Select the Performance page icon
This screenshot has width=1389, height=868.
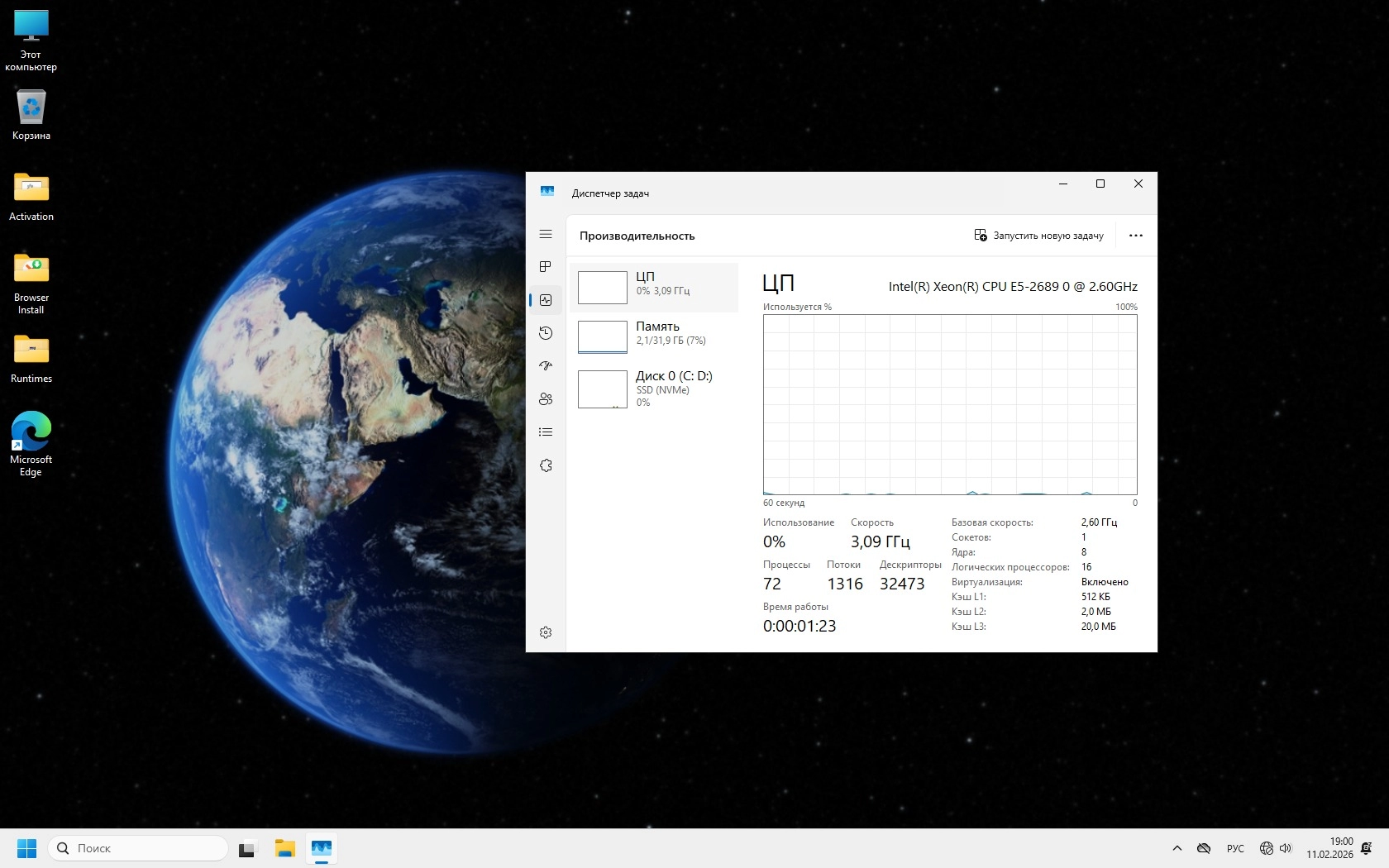pos(546,300)
